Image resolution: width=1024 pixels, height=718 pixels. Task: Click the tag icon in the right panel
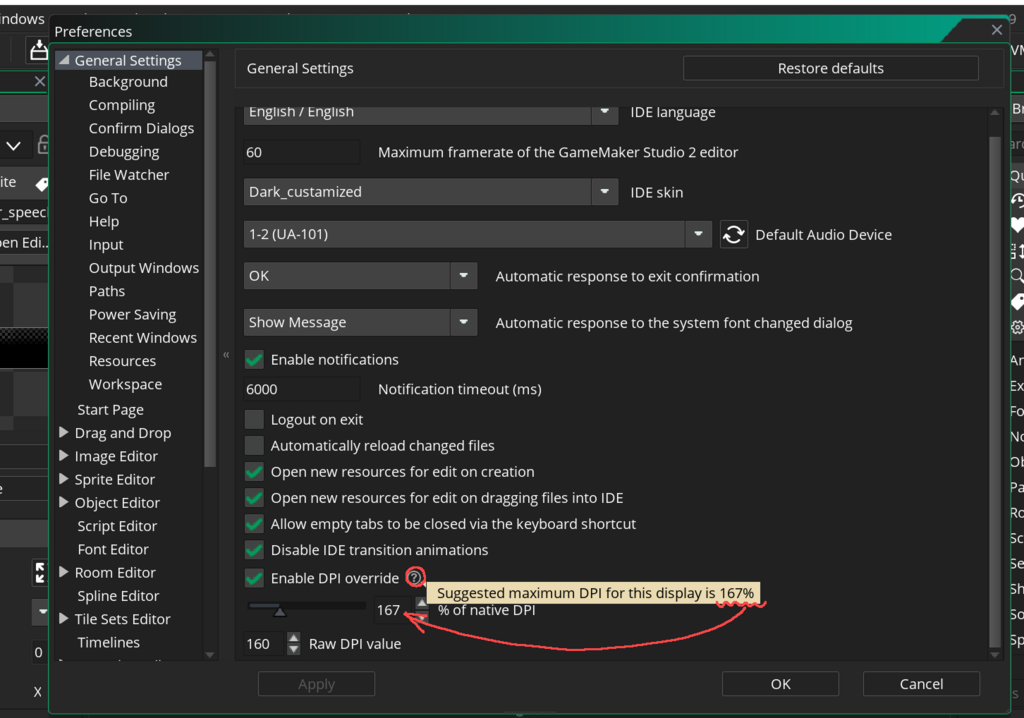click(x=1017, y=301)
